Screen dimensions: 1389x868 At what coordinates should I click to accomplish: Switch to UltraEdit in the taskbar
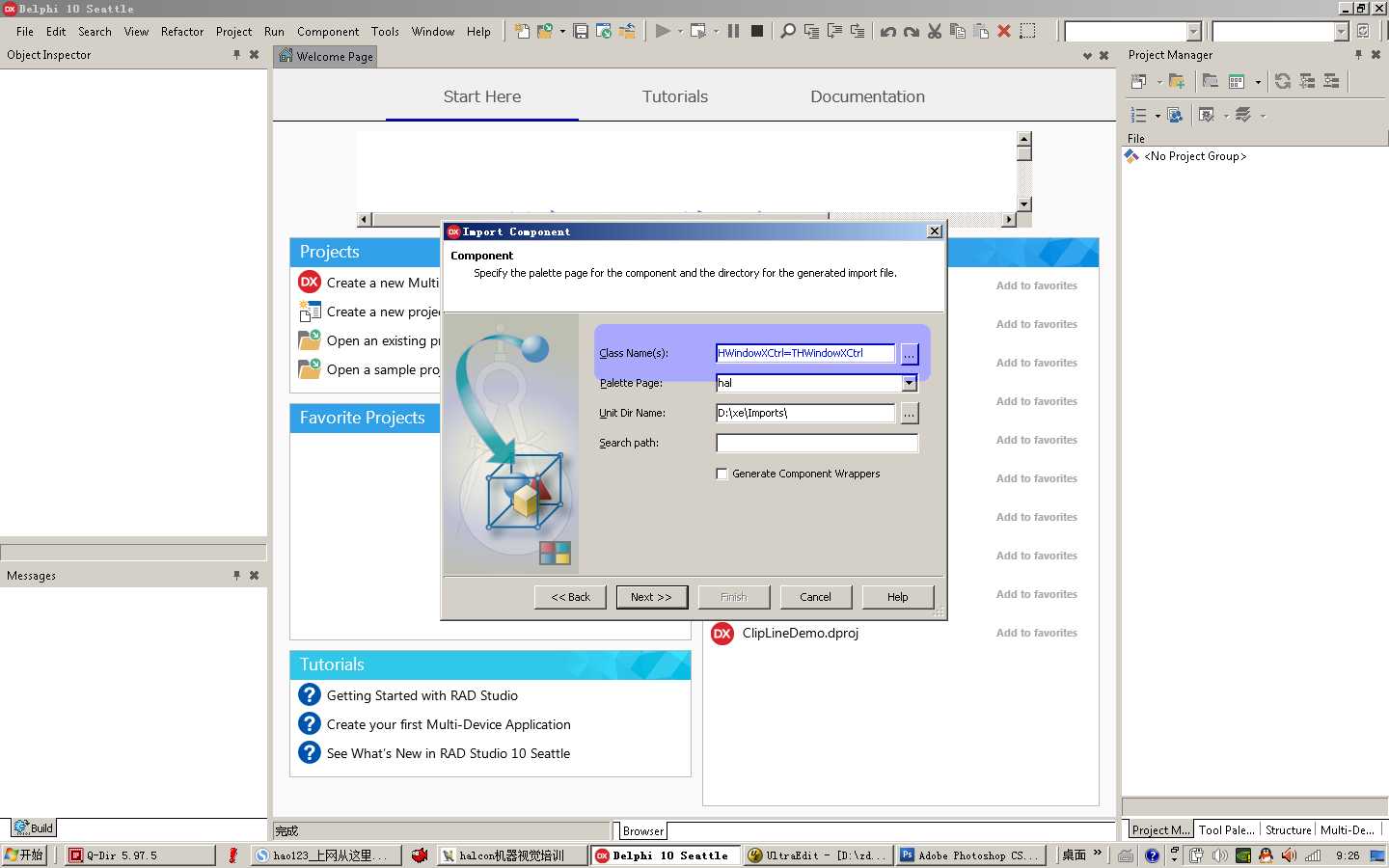817,855
